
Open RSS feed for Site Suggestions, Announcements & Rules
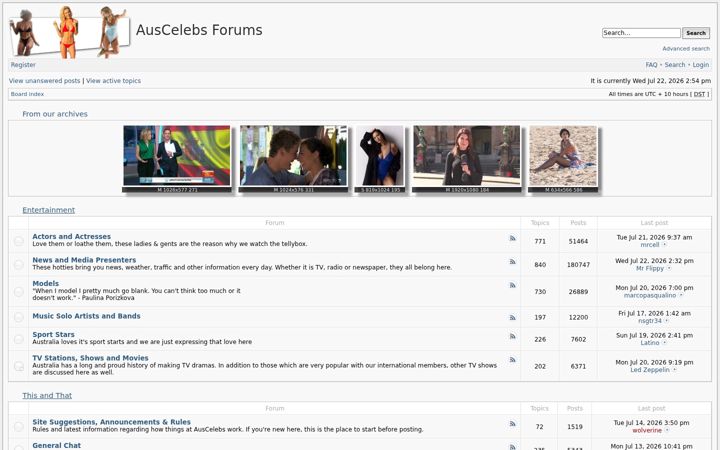tap(512, 424)
